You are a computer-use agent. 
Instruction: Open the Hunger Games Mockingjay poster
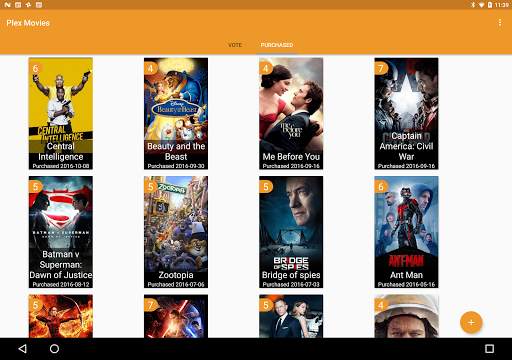click(x=61, y=316)
